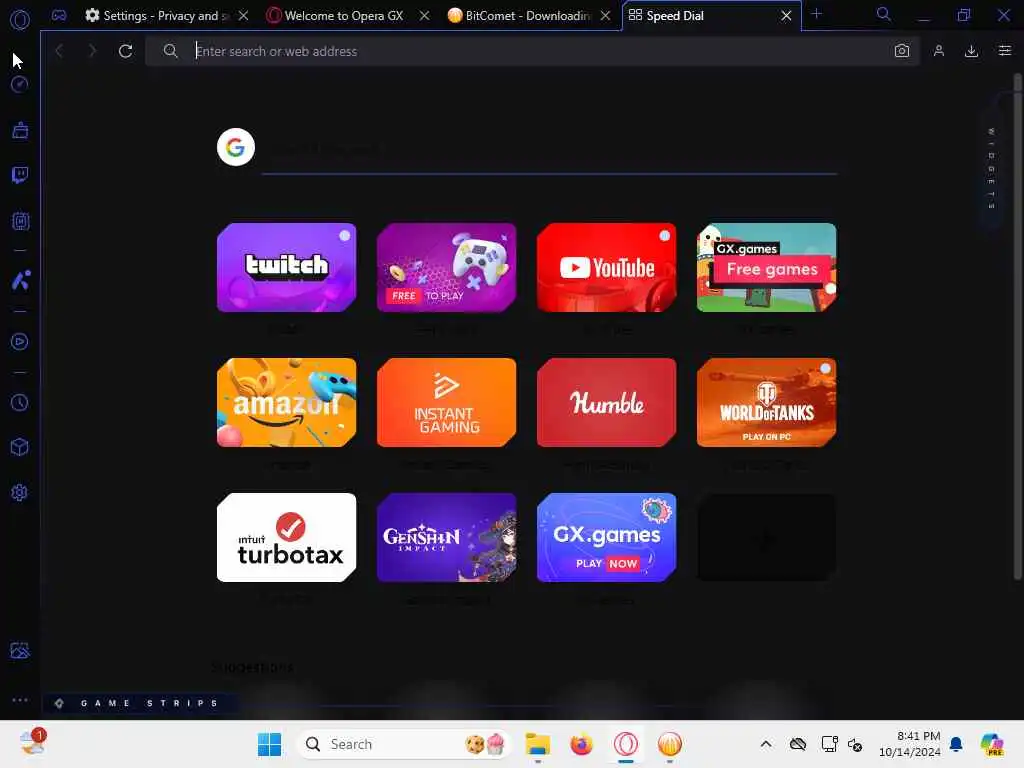The image size is (1024, 768).
Task: Open GX Corner gamepad icon in tab bar
Action: pyautogui.click(x=59, y=15)
